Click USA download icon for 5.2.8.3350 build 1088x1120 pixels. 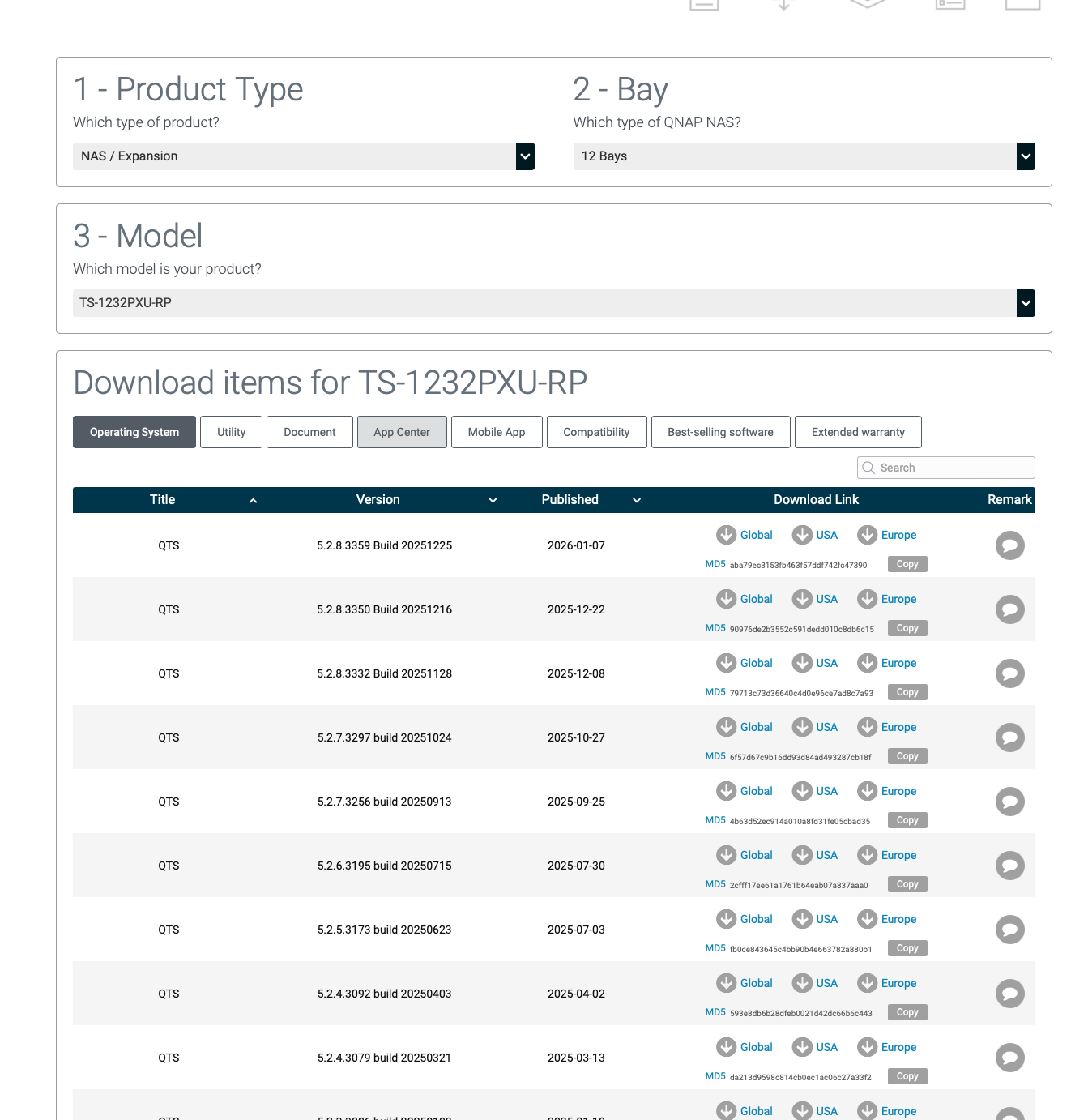(802, 599)
